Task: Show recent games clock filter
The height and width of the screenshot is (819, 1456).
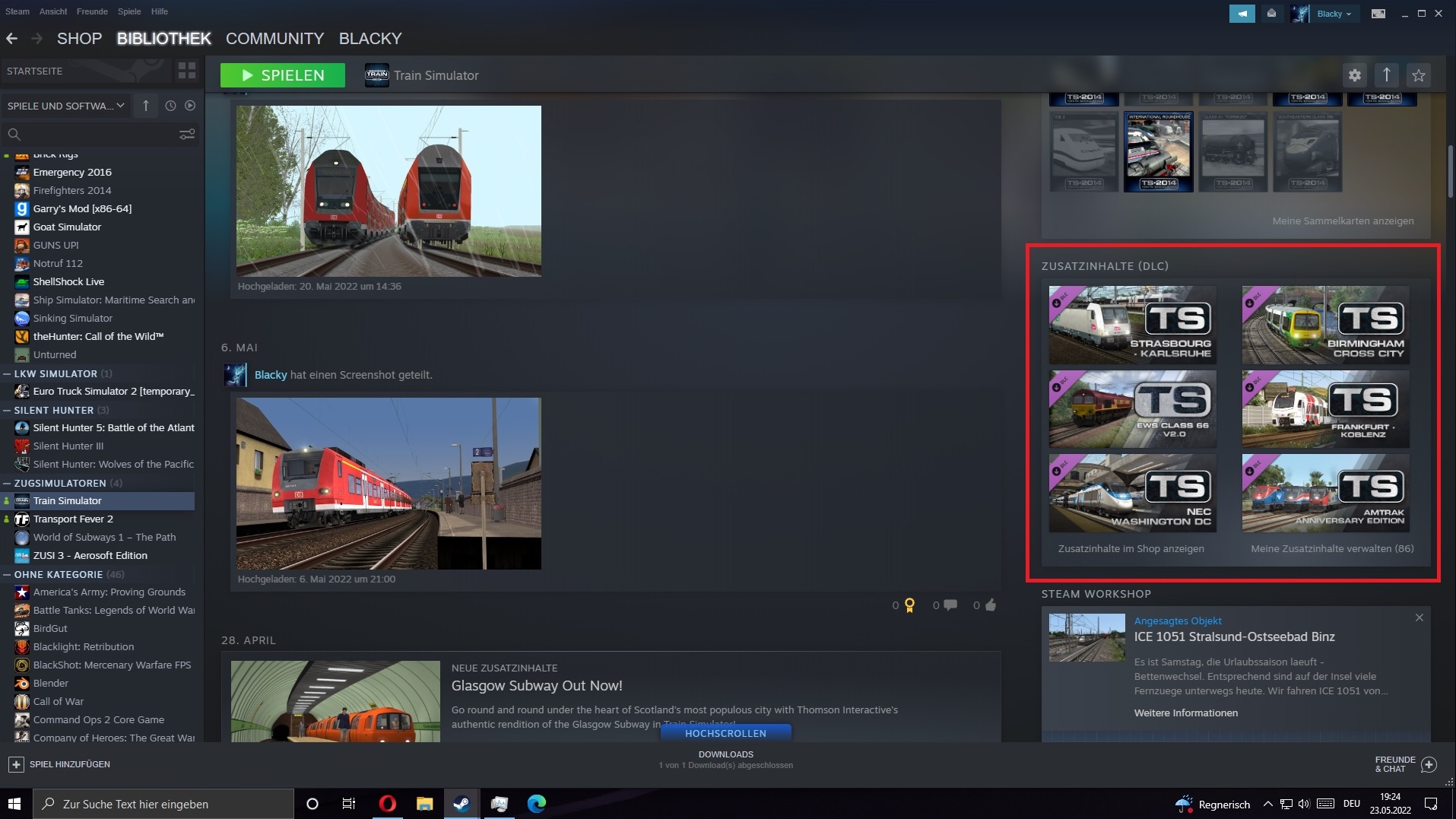Action: pos(170,106)
